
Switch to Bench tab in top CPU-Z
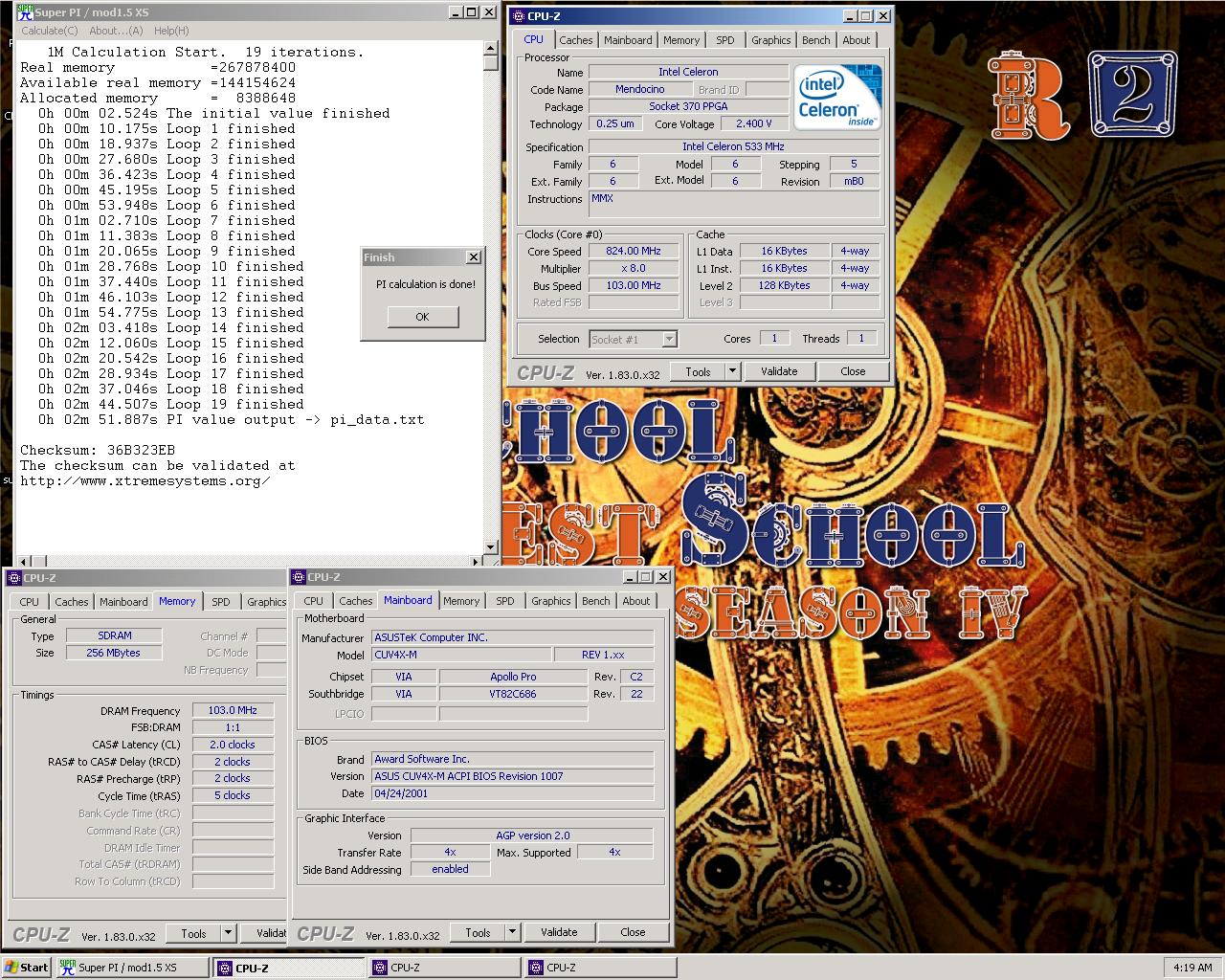(816, 40)
